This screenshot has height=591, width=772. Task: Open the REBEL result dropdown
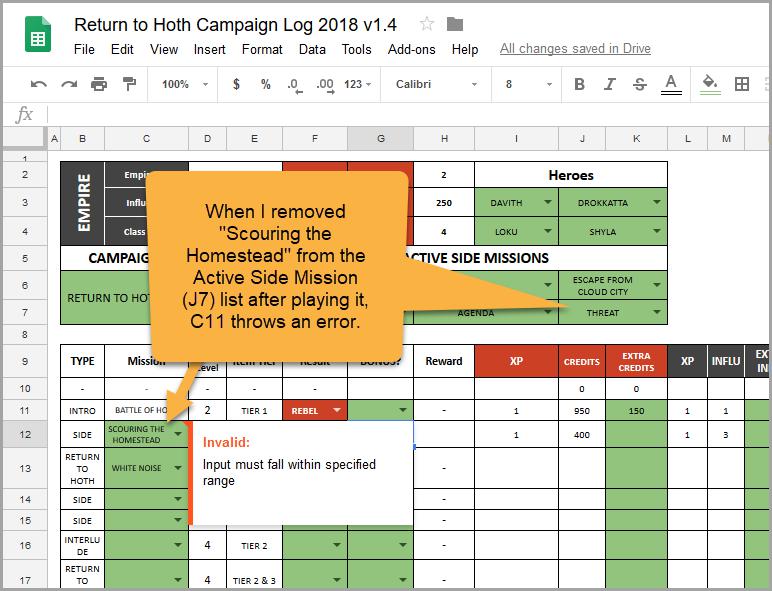pyautogui.click(x=337, y=410)
